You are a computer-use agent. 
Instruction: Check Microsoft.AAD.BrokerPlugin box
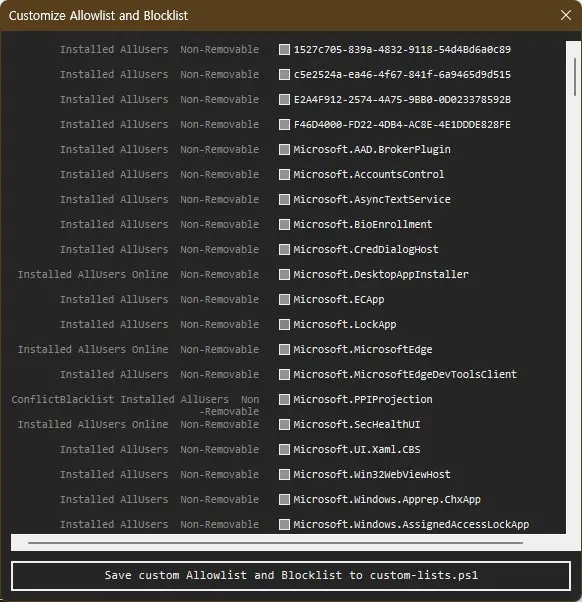point(284,149)
